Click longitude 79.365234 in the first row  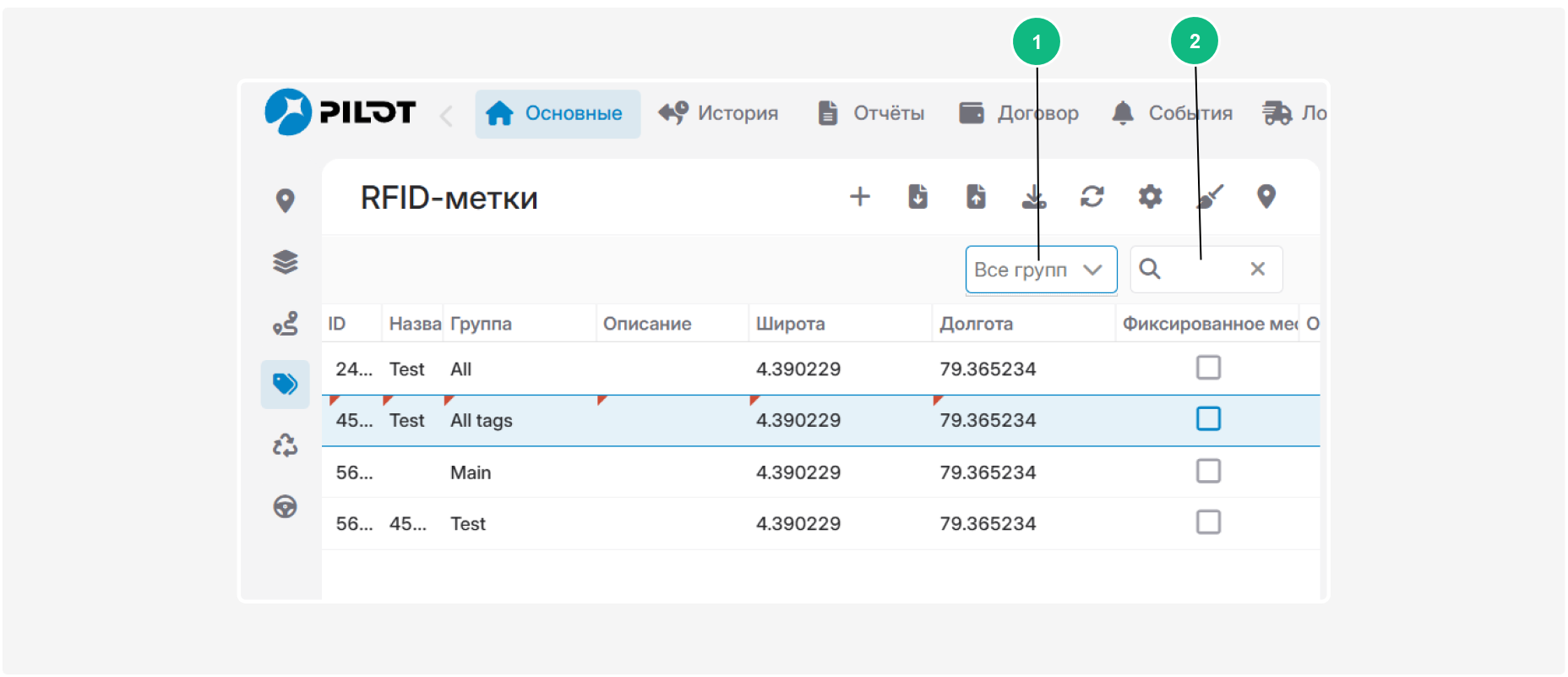[988, 369]
